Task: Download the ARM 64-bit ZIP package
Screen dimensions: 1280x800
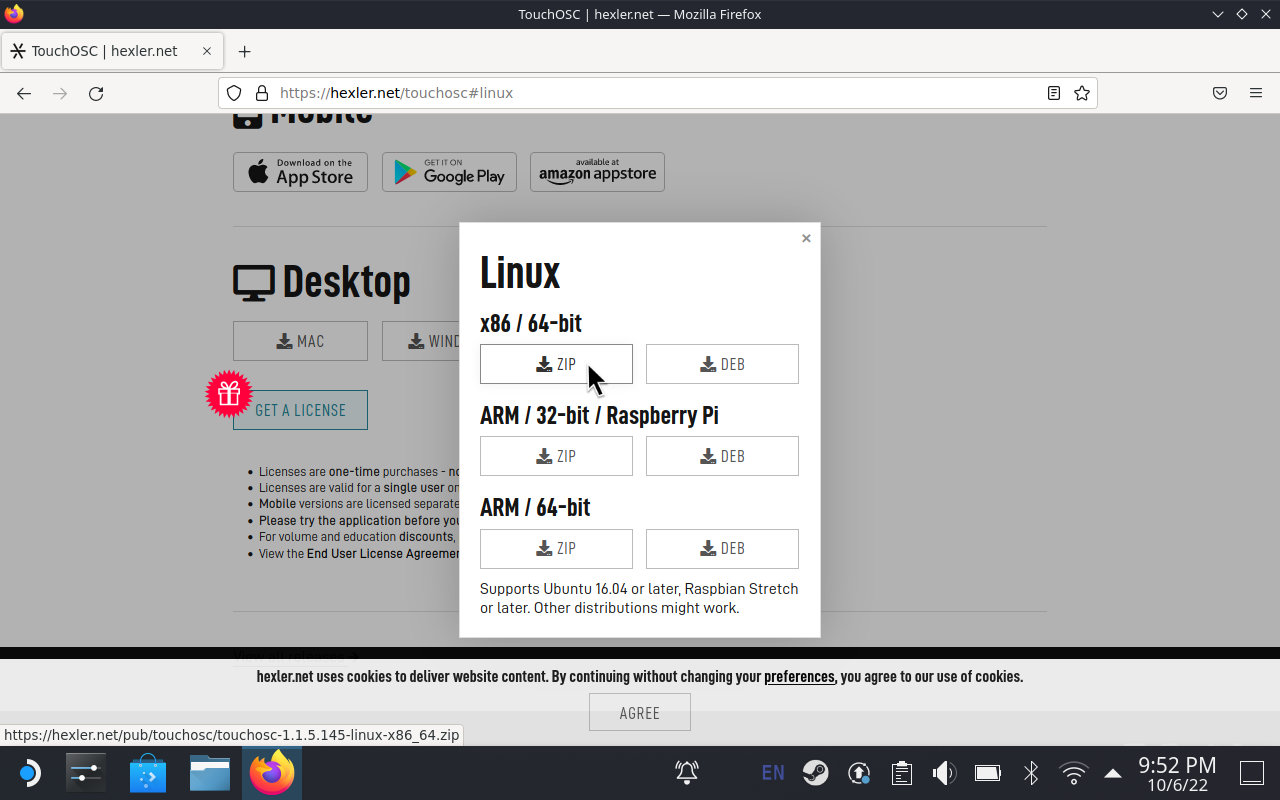Action: point(556,548)
